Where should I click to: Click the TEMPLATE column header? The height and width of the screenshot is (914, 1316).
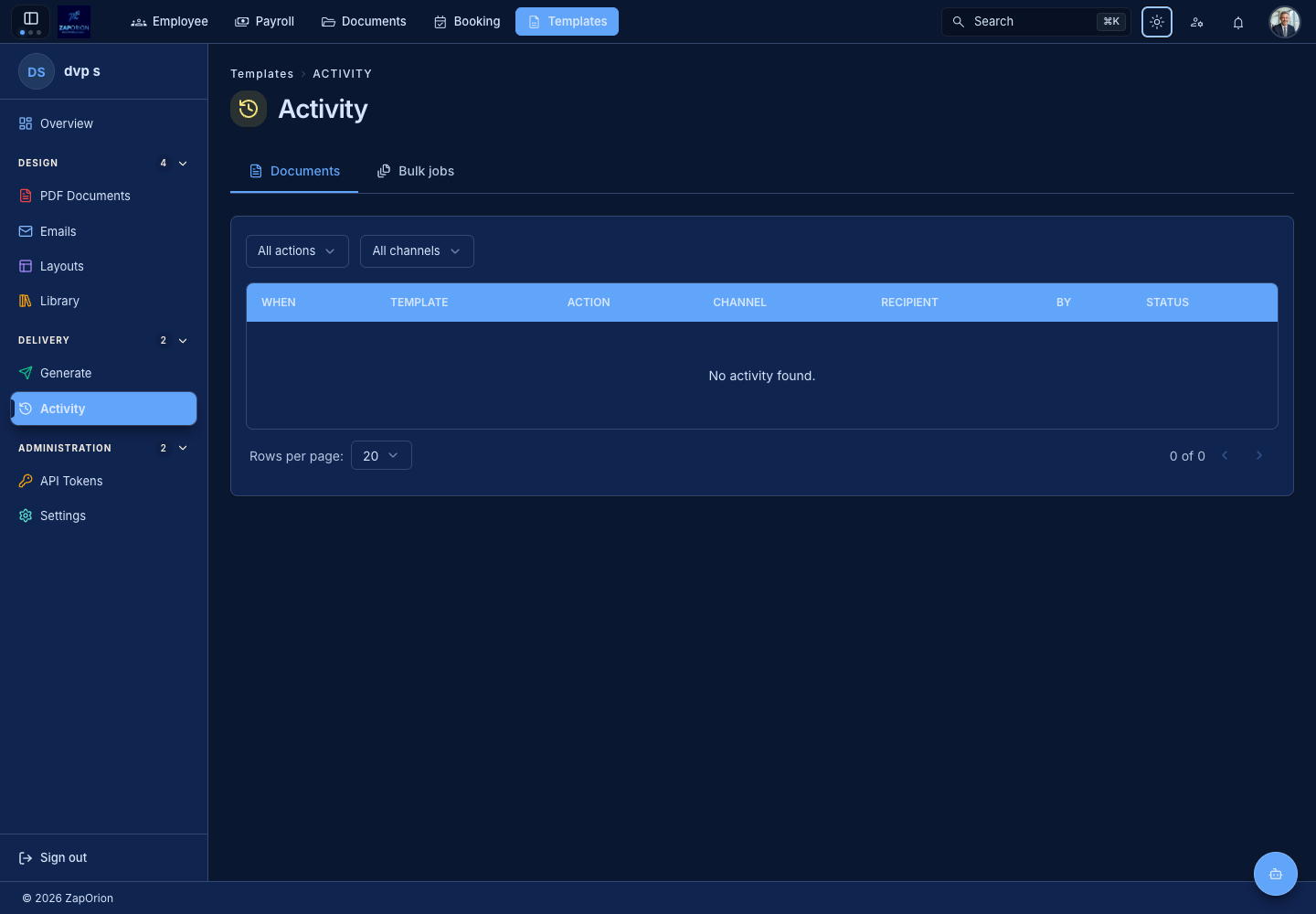(419, 303)
